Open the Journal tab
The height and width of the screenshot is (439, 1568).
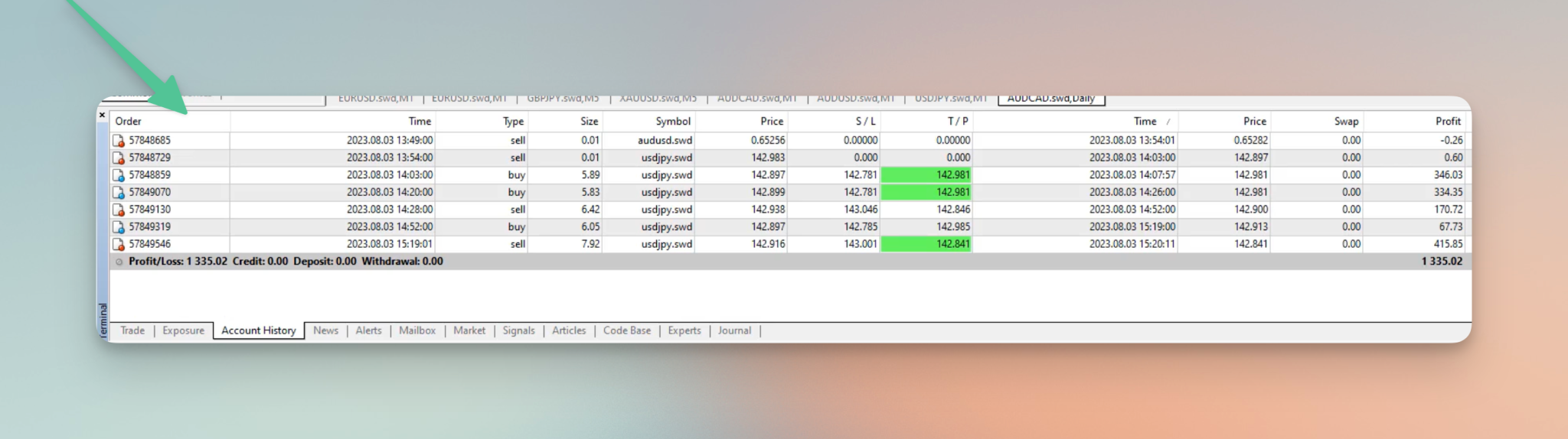734,330
